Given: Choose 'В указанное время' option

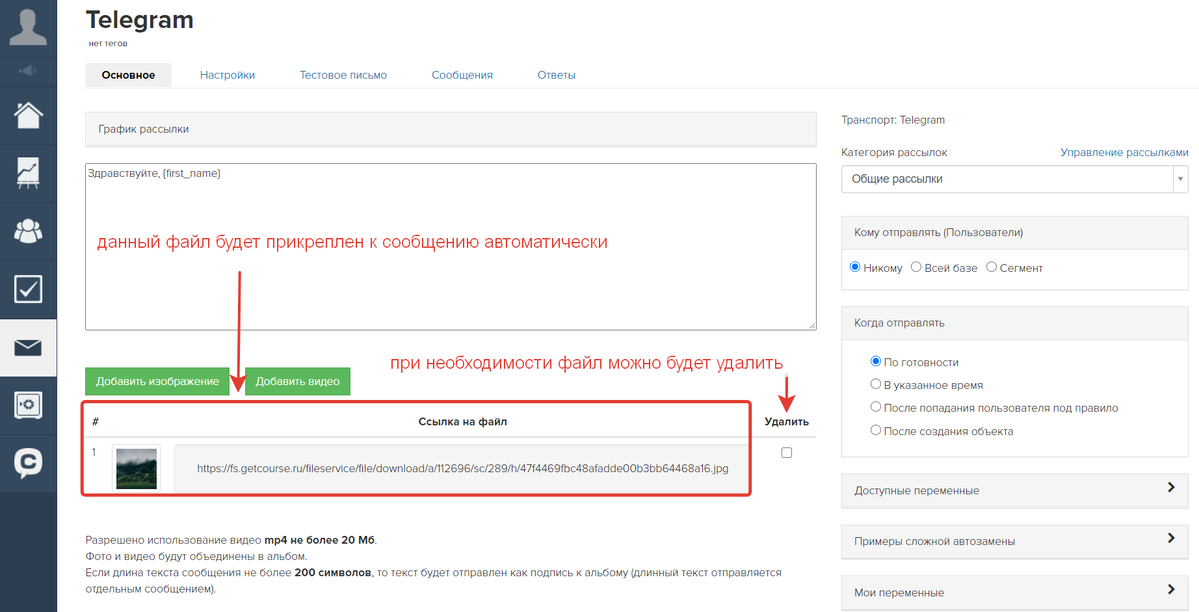Looking at the screenshot, I should 876,385.
